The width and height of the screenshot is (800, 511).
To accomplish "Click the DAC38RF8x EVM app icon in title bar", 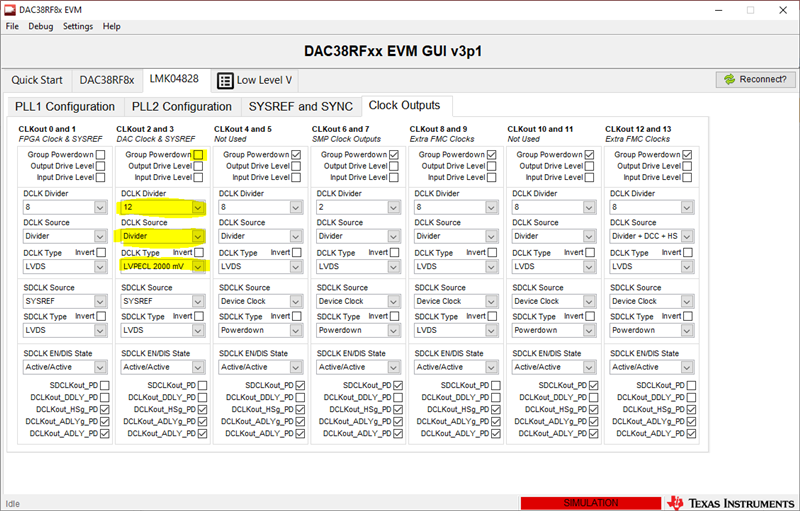I will (x=10, y=10).
